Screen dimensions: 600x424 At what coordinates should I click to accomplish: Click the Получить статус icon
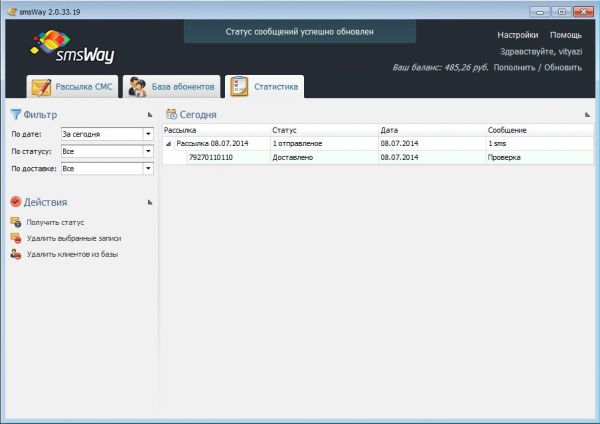tap(15, 222)
